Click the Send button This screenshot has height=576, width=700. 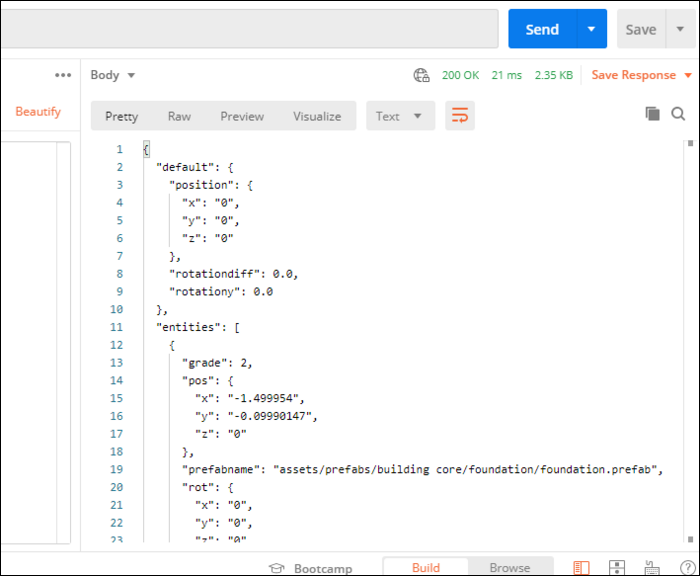coord(542,30)
